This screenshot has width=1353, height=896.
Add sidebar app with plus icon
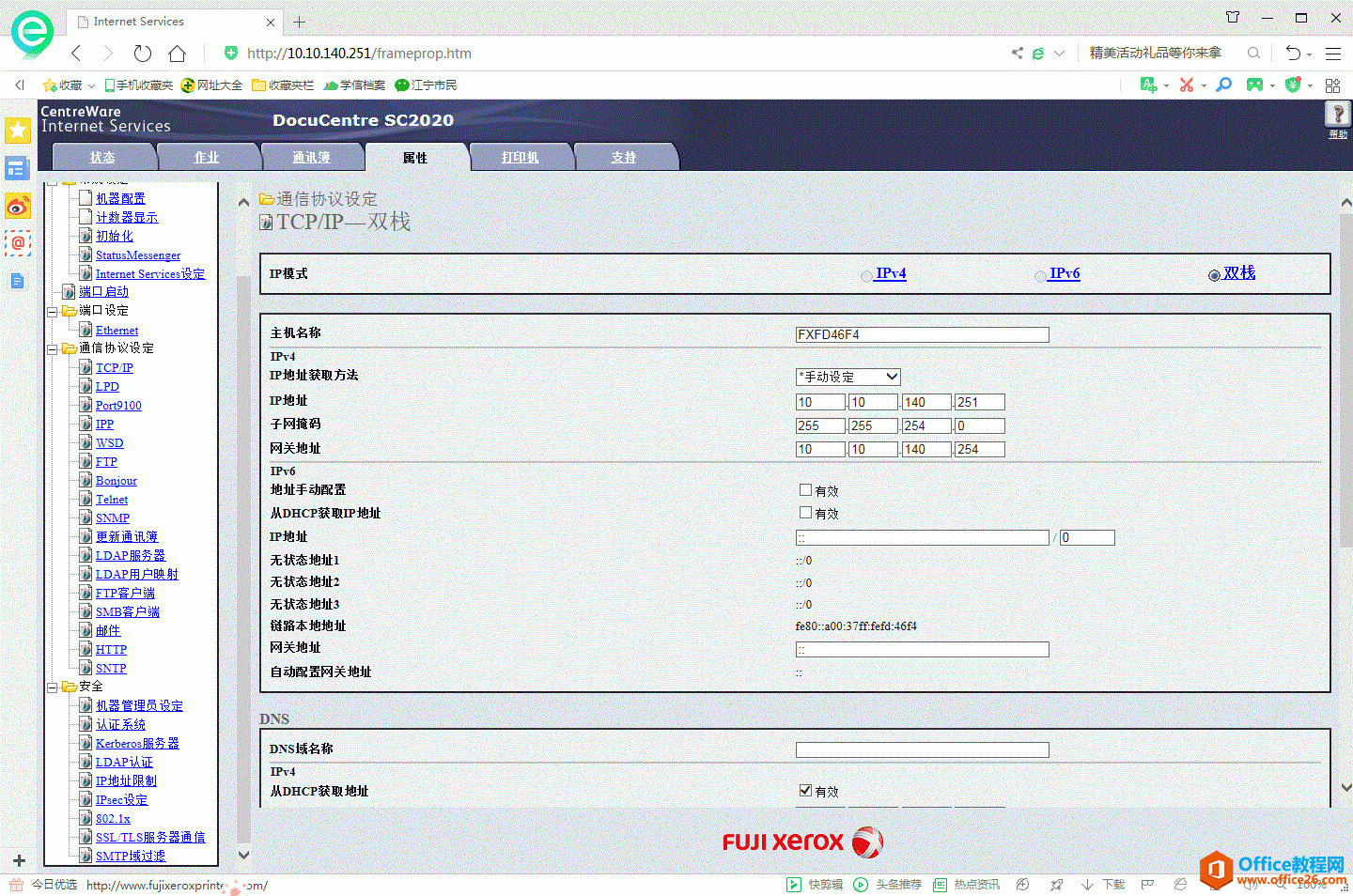(x=19, y=860)
